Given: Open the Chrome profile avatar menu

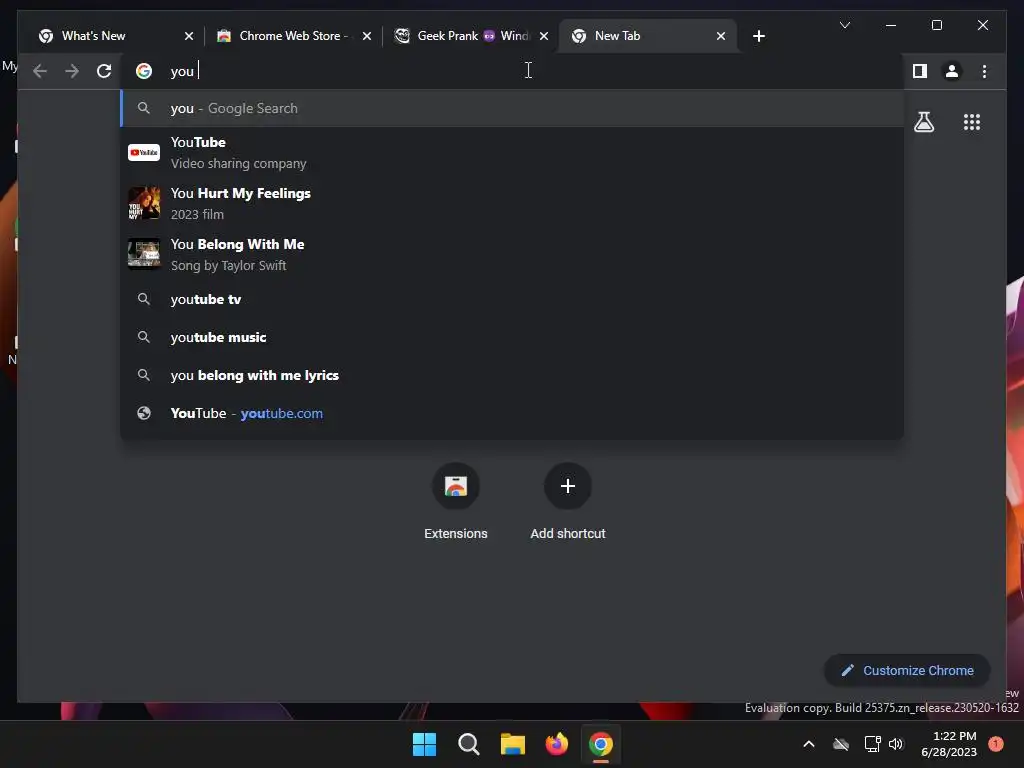Looking at the screenshot, I should [952, 71].
